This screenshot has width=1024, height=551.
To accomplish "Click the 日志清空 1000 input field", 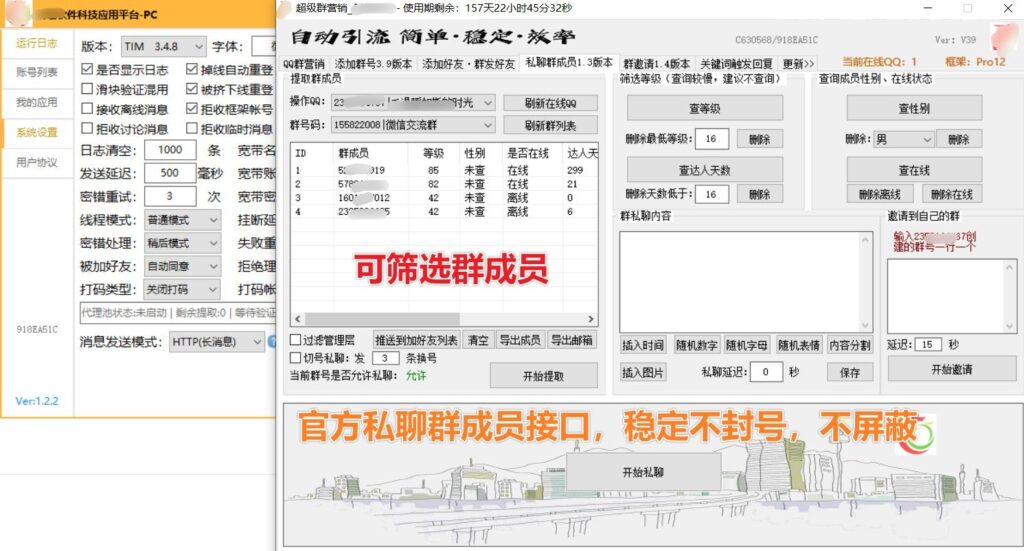I will [170, 150].
